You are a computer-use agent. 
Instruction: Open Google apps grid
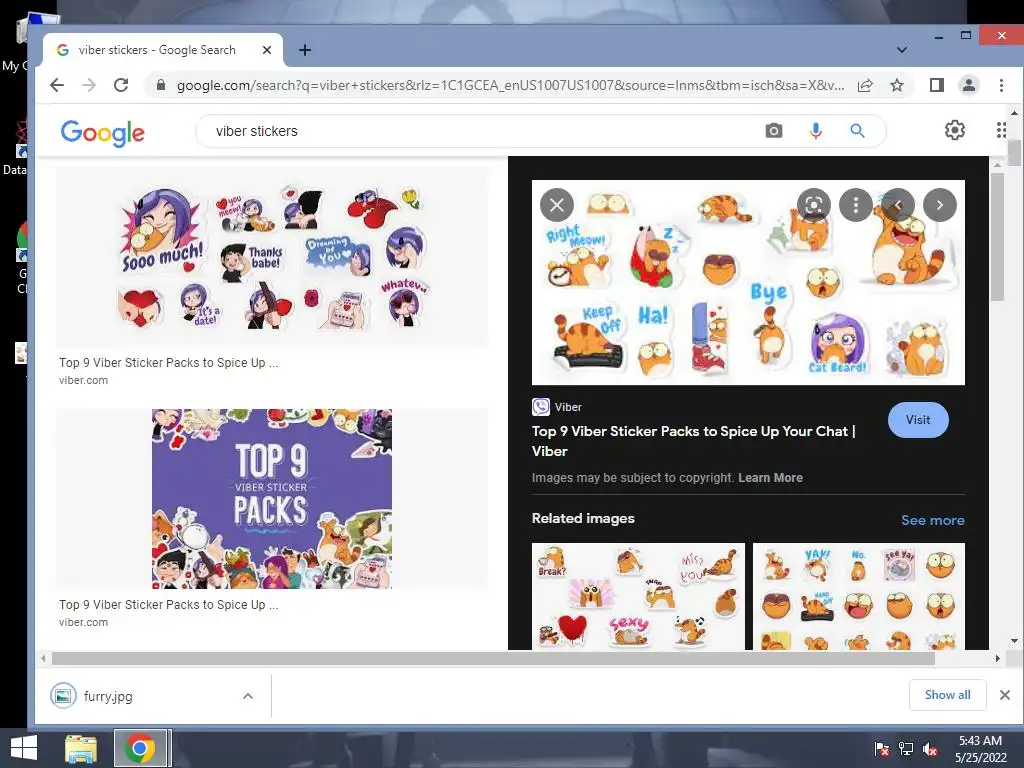point(1002,130)
